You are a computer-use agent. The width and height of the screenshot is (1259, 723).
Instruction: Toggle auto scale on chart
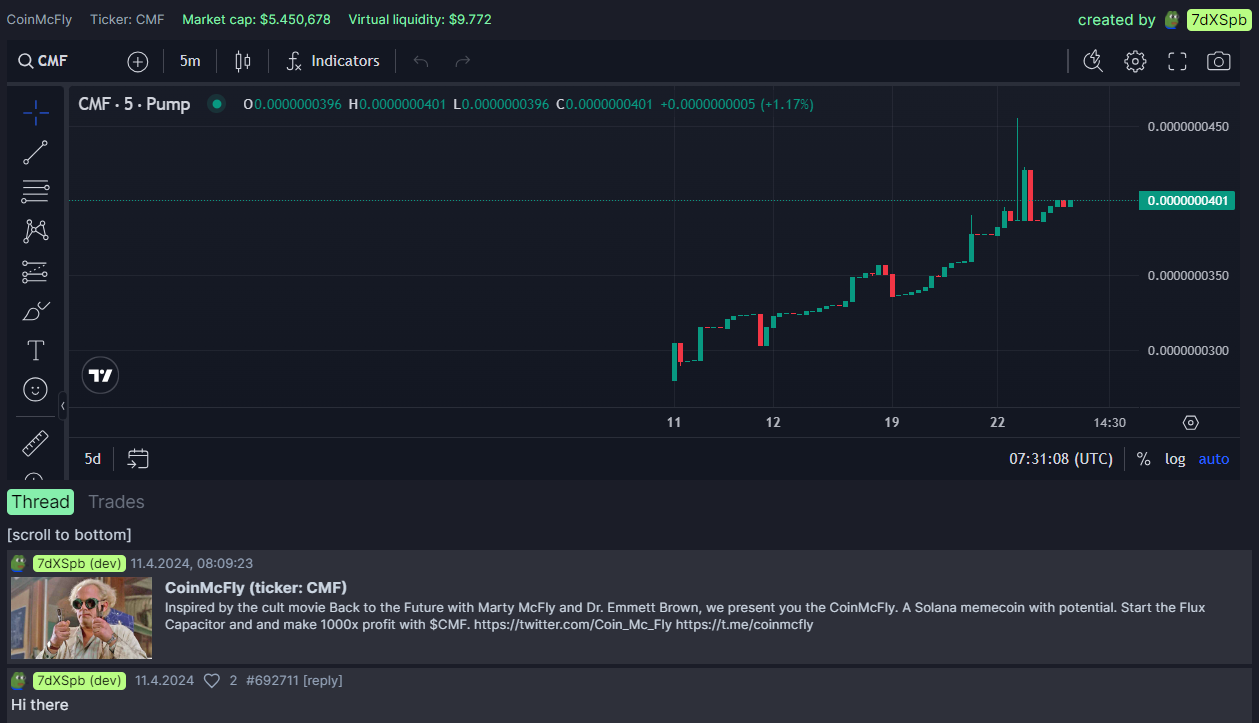tap(1214, 459)
